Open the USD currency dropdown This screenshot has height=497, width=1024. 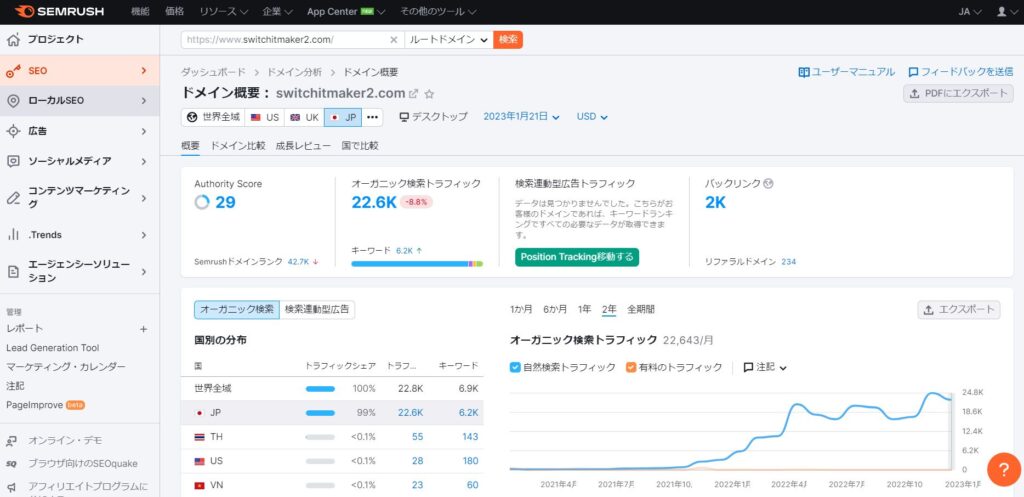(x=592, y=117)
